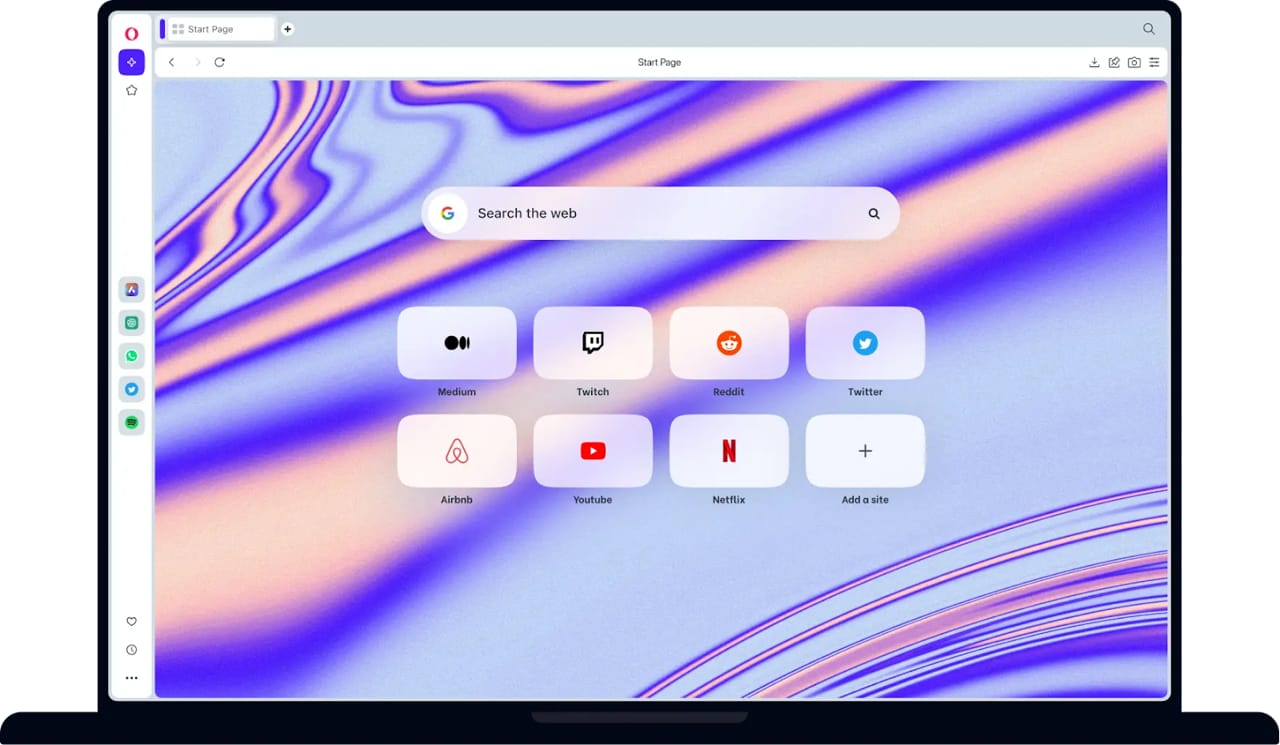Viewport: 1280px width, 745px height.
Task: Open History via the clock icon
Action: pos(131,650)
